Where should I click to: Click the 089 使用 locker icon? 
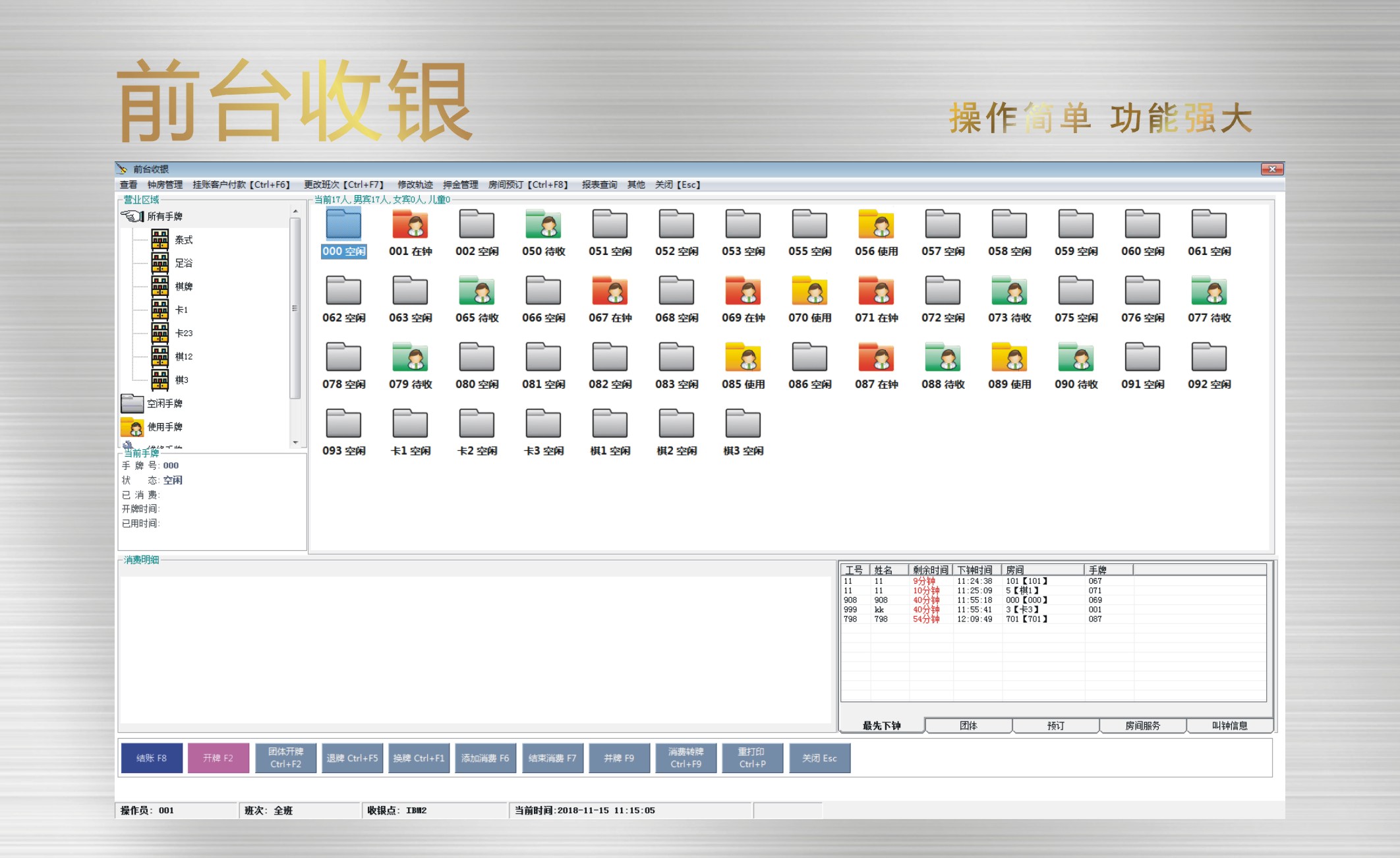[x=1009, y=358]
